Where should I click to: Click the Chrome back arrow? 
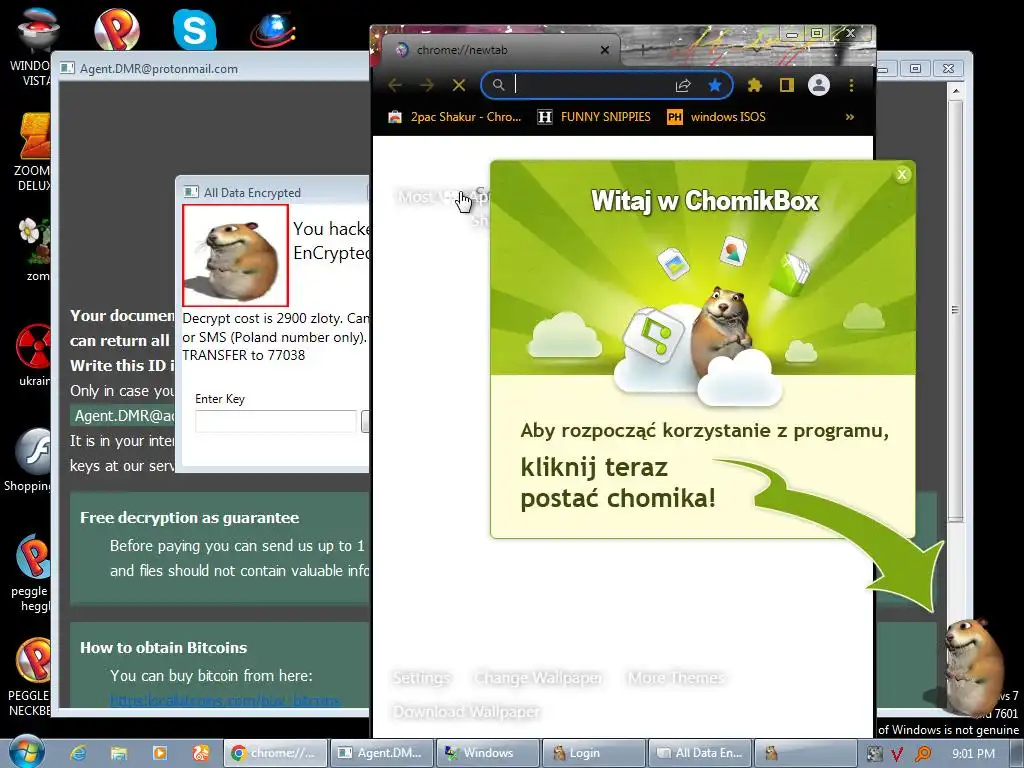tap(394, 85)
